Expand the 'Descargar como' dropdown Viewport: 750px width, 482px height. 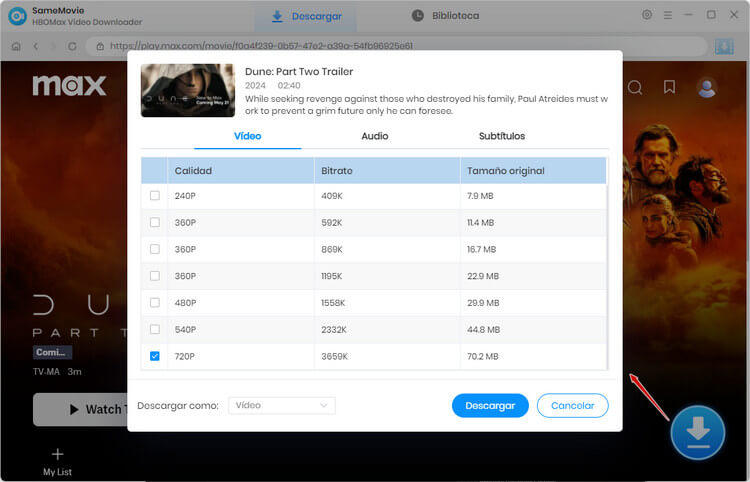pyautogui.click(x=281, y=405)
